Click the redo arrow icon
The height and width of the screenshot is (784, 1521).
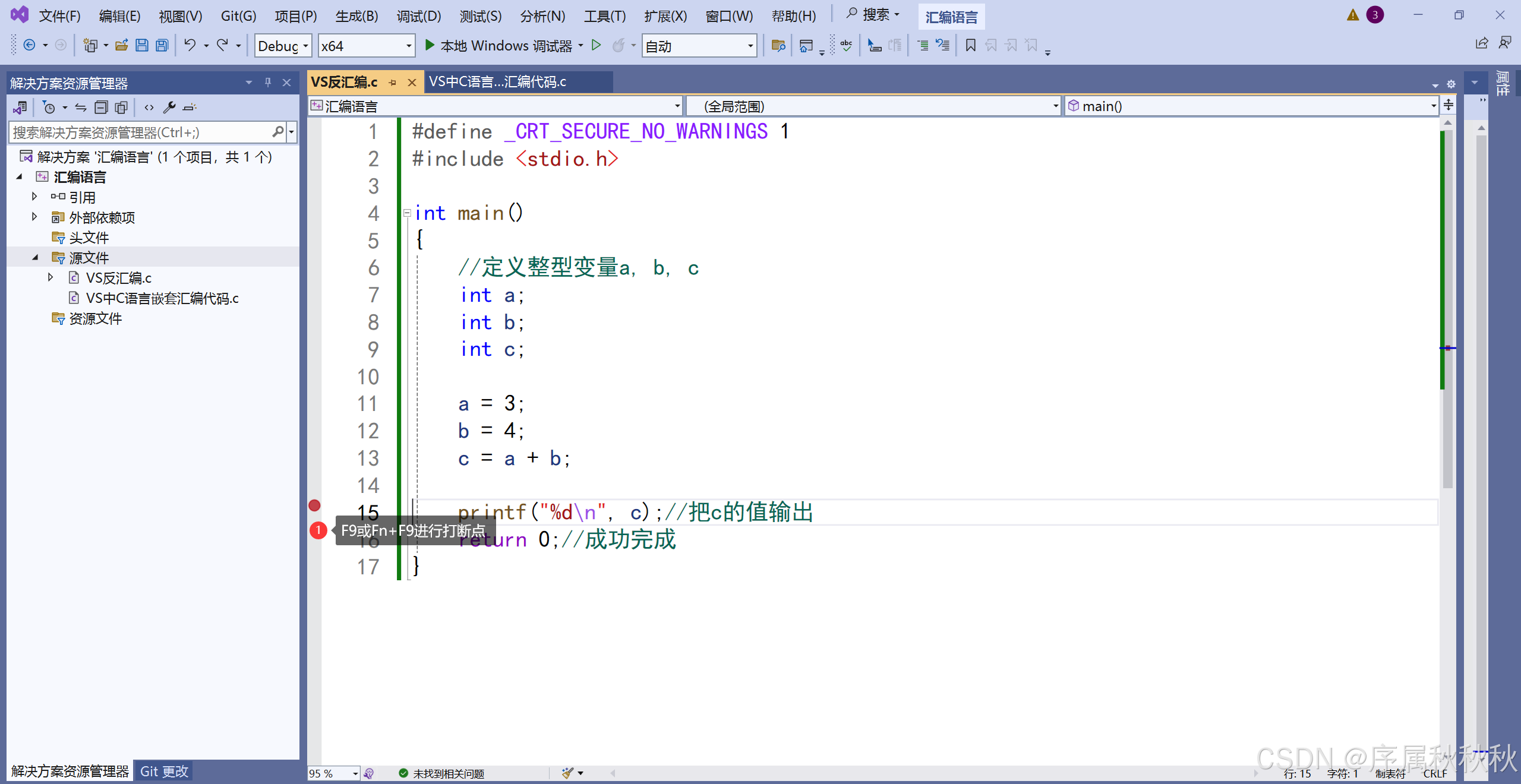[222, 45]
